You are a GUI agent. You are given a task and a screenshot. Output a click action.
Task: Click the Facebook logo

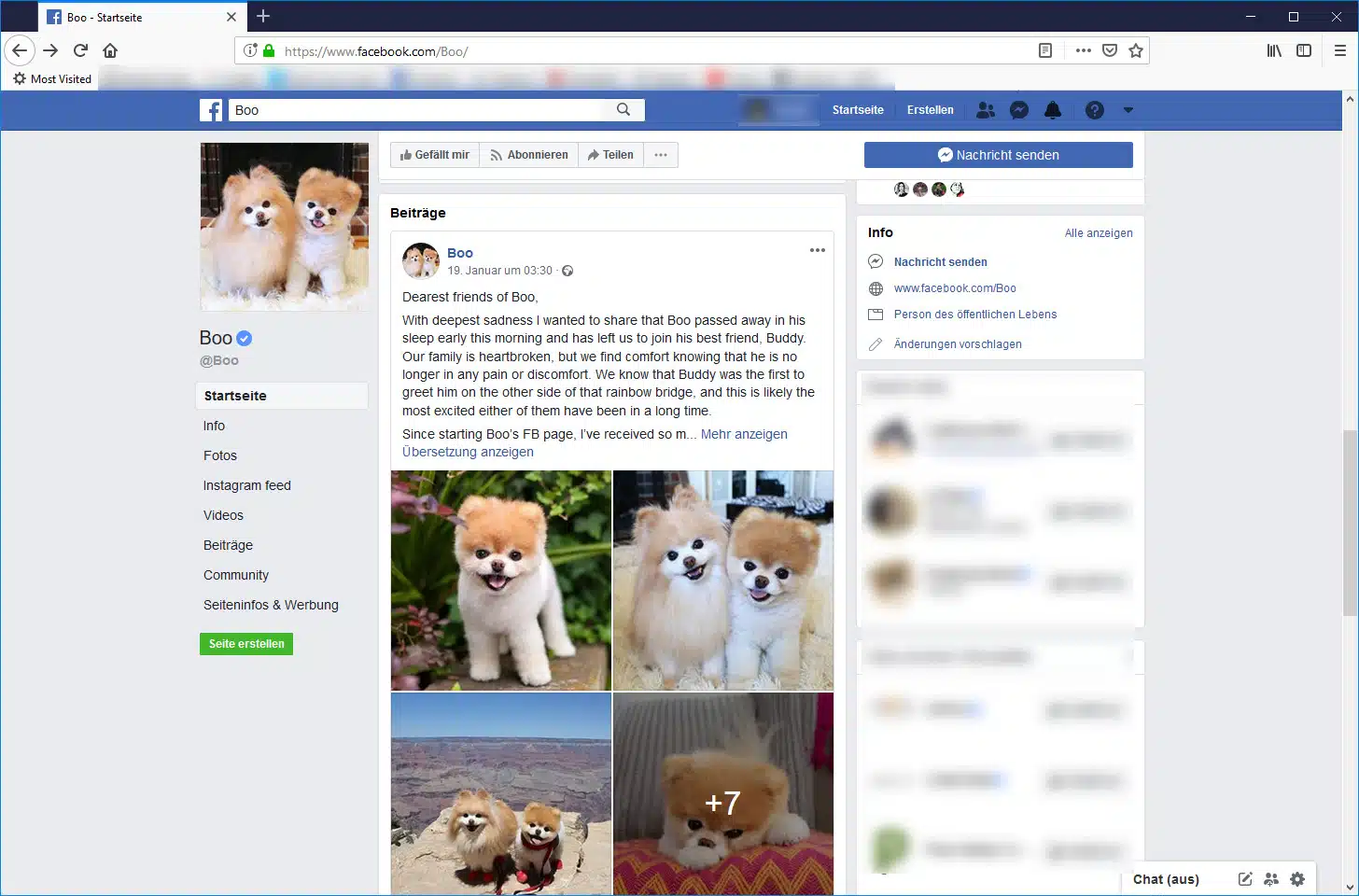coord(211,110)
